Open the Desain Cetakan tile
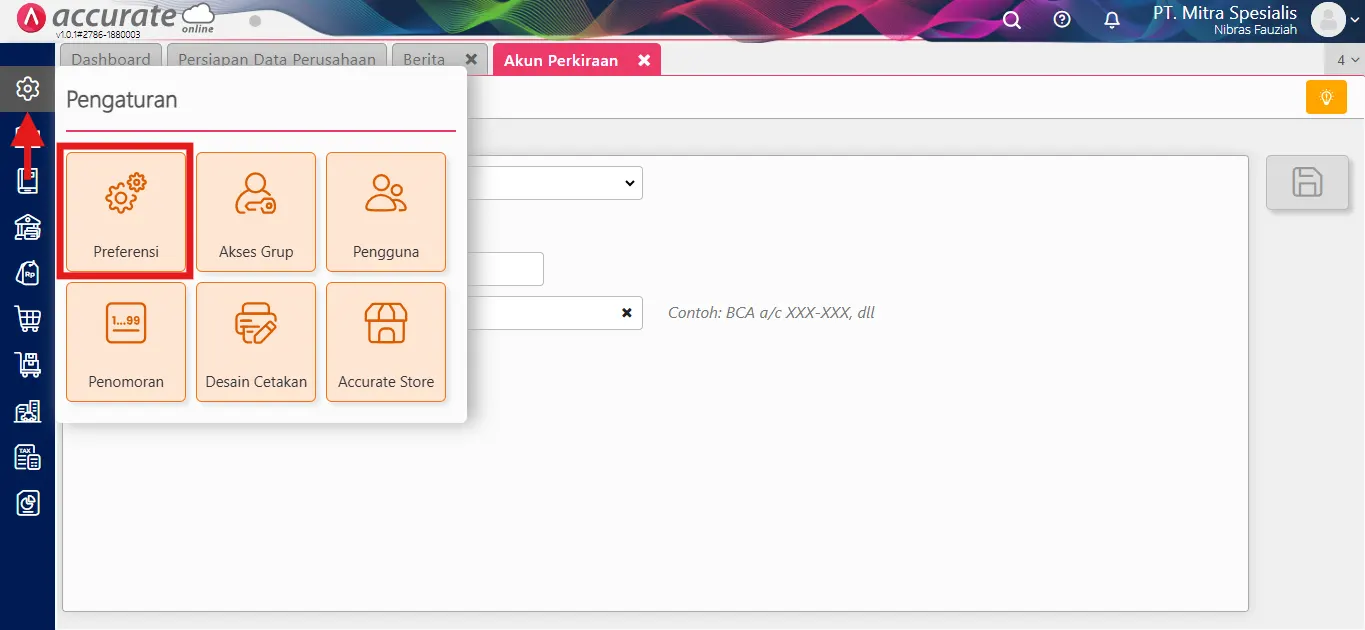 coord(256,342)
